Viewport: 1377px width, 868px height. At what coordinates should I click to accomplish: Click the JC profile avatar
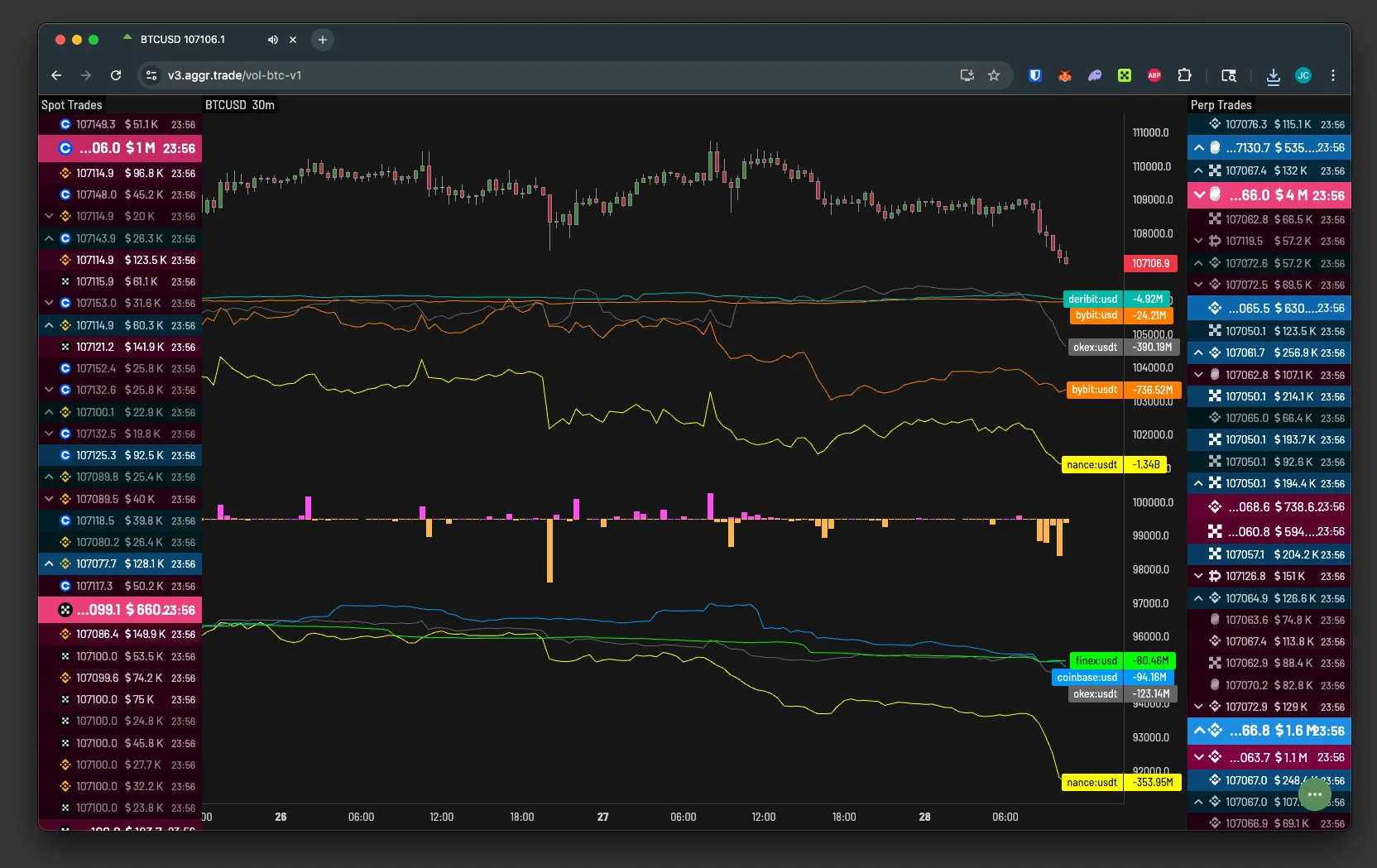1303,75
